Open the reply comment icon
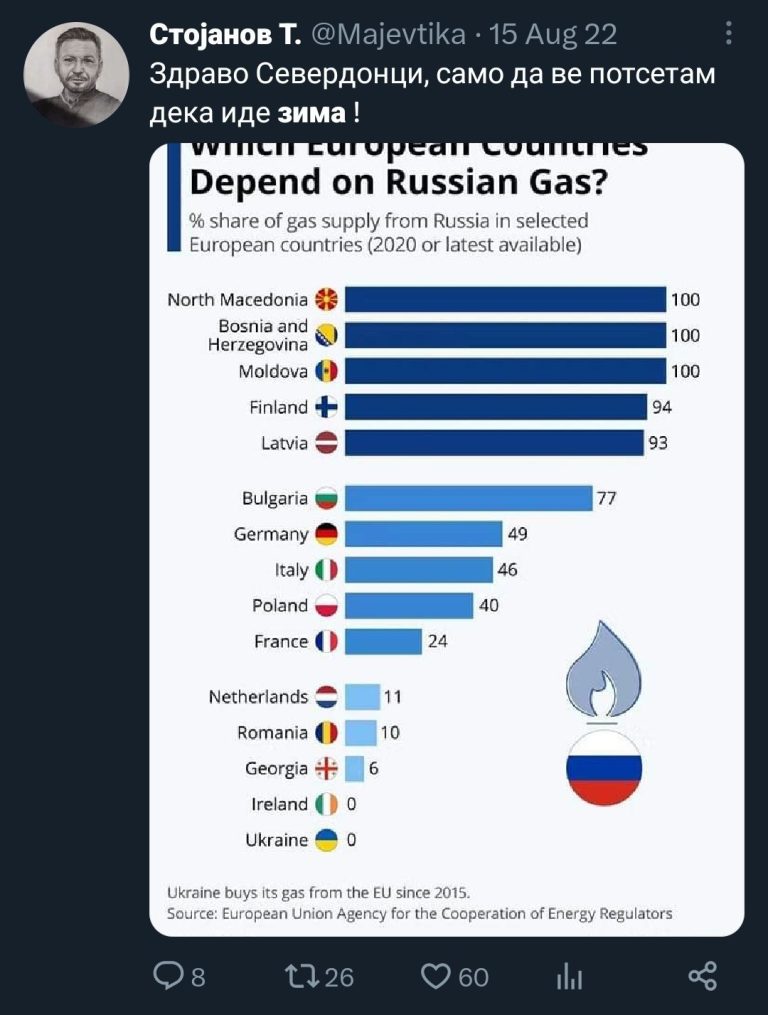 click(167, 976)
